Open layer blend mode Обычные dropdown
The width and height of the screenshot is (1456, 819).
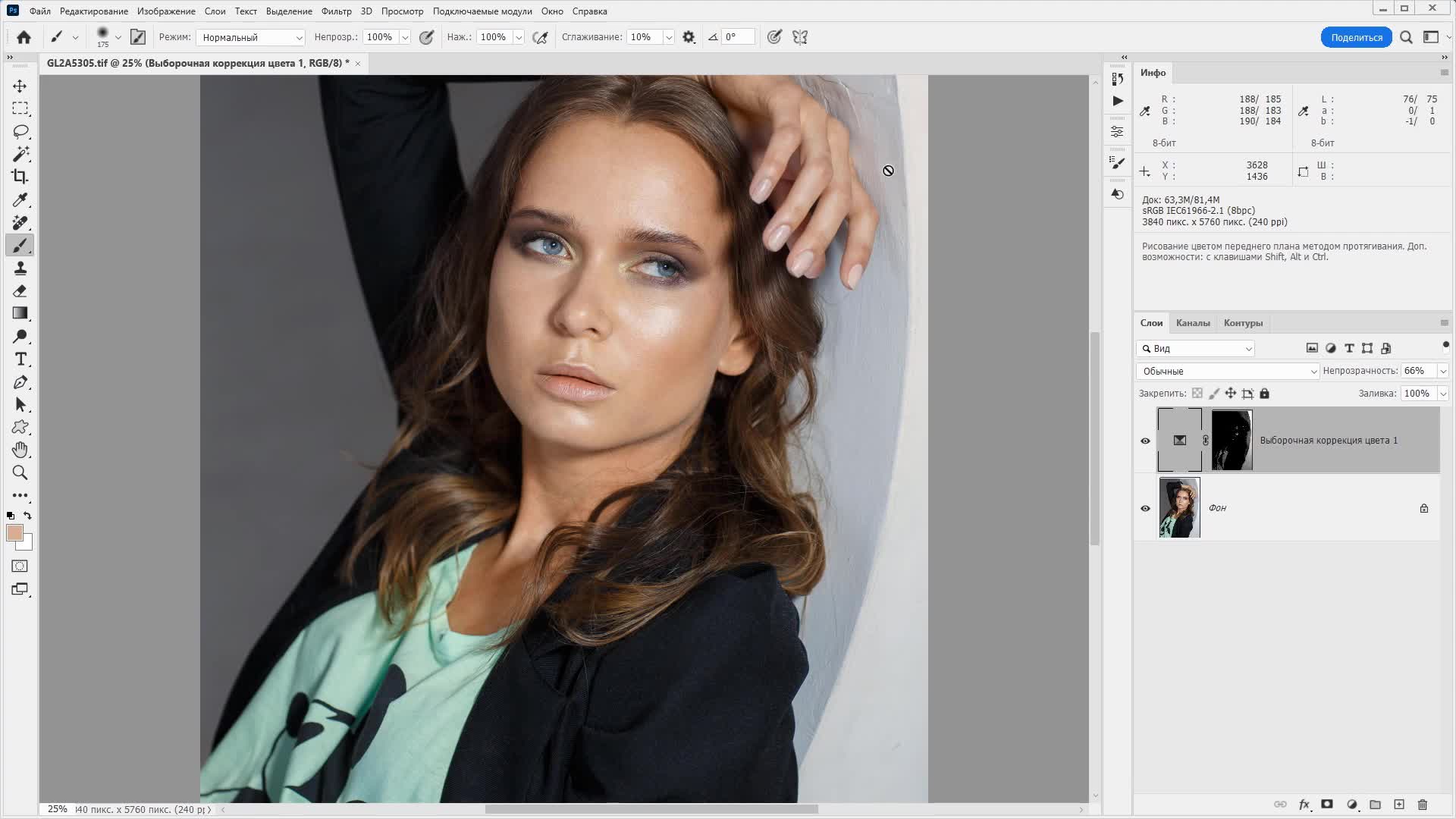pyautogui.click(x=1228, y=371)
